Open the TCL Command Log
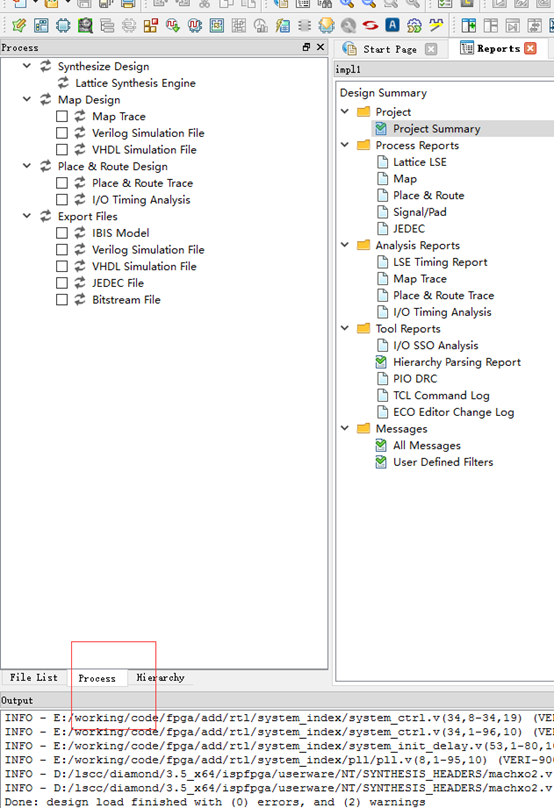554x808 pixels. 441,395
